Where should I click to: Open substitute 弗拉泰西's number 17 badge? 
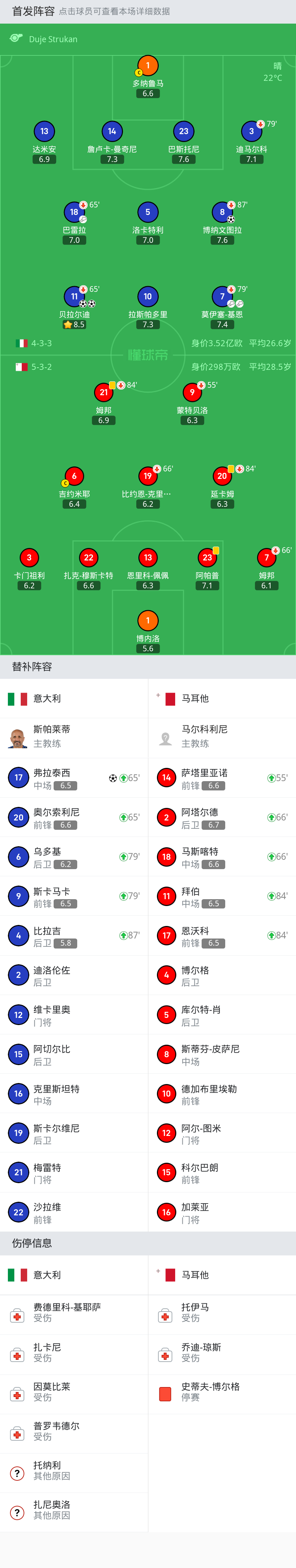[18, 777]
